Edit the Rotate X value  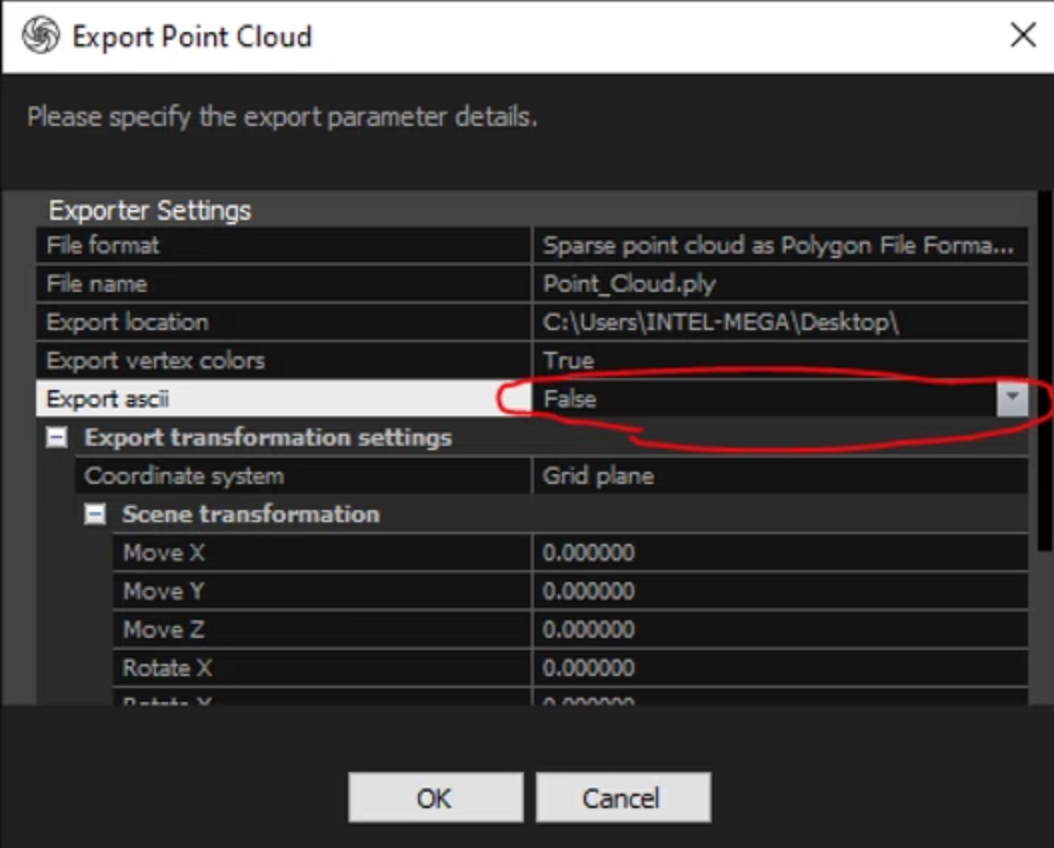click(x=778, y=667)
